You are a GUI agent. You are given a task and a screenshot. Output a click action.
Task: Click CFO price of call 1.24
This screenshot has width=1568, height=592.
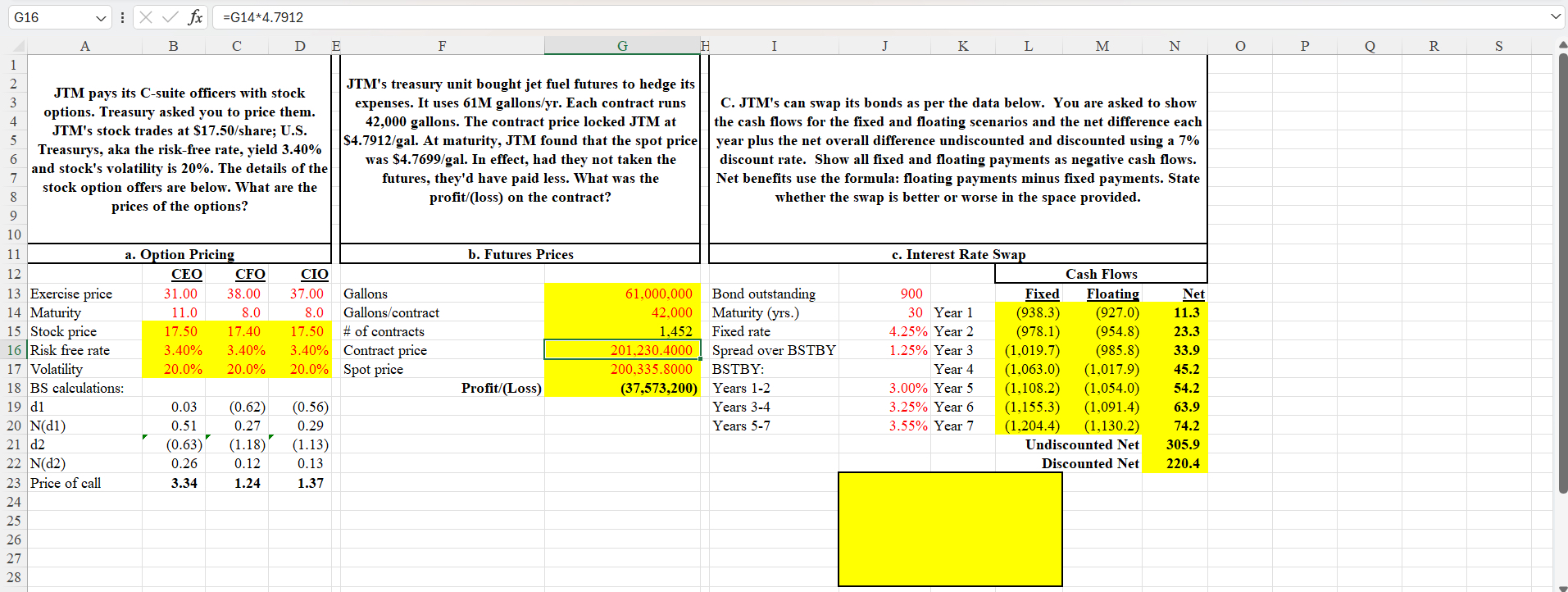click(237, 483)
